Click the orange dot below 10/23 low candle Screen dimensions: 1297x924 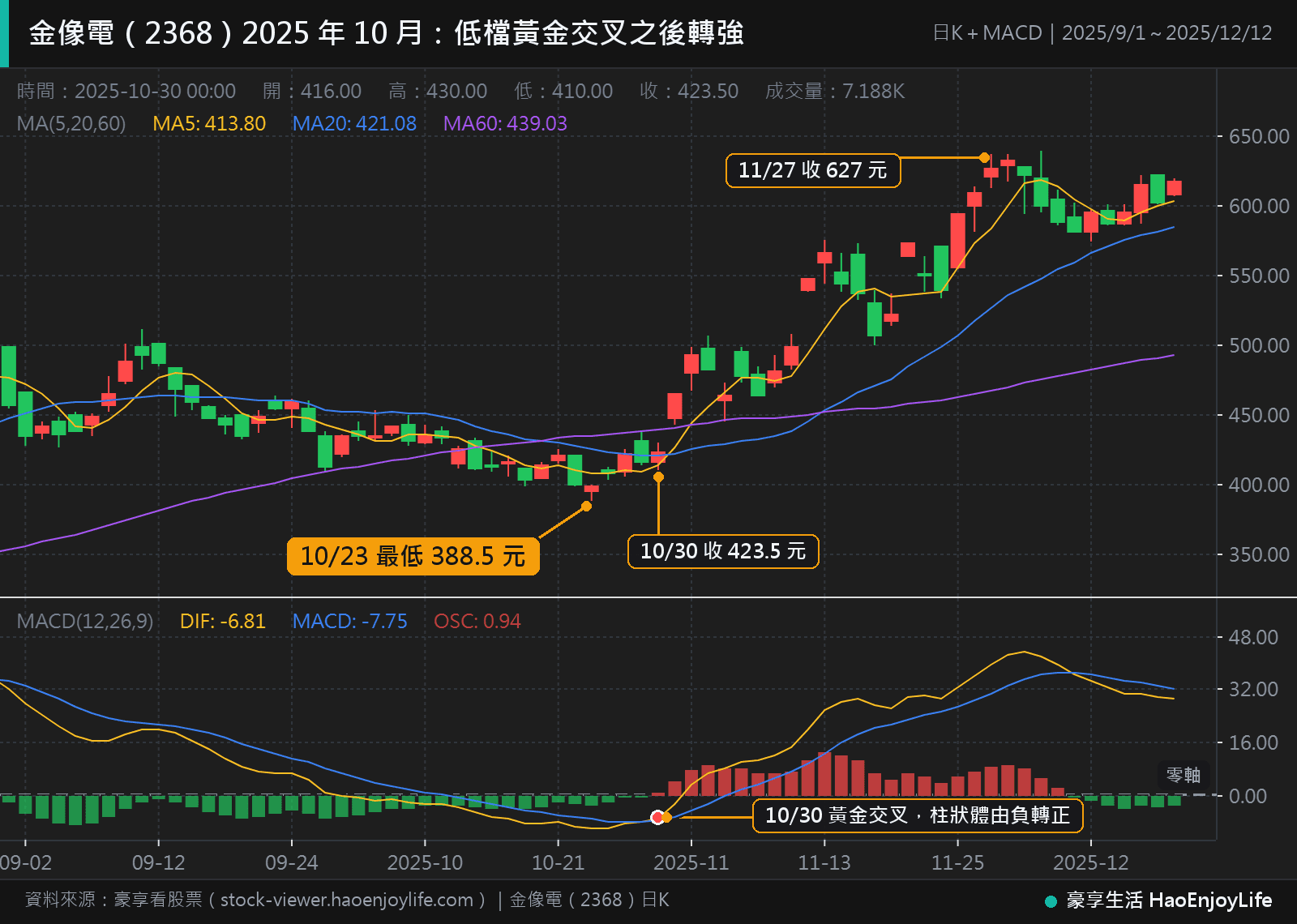coord(587,507)
